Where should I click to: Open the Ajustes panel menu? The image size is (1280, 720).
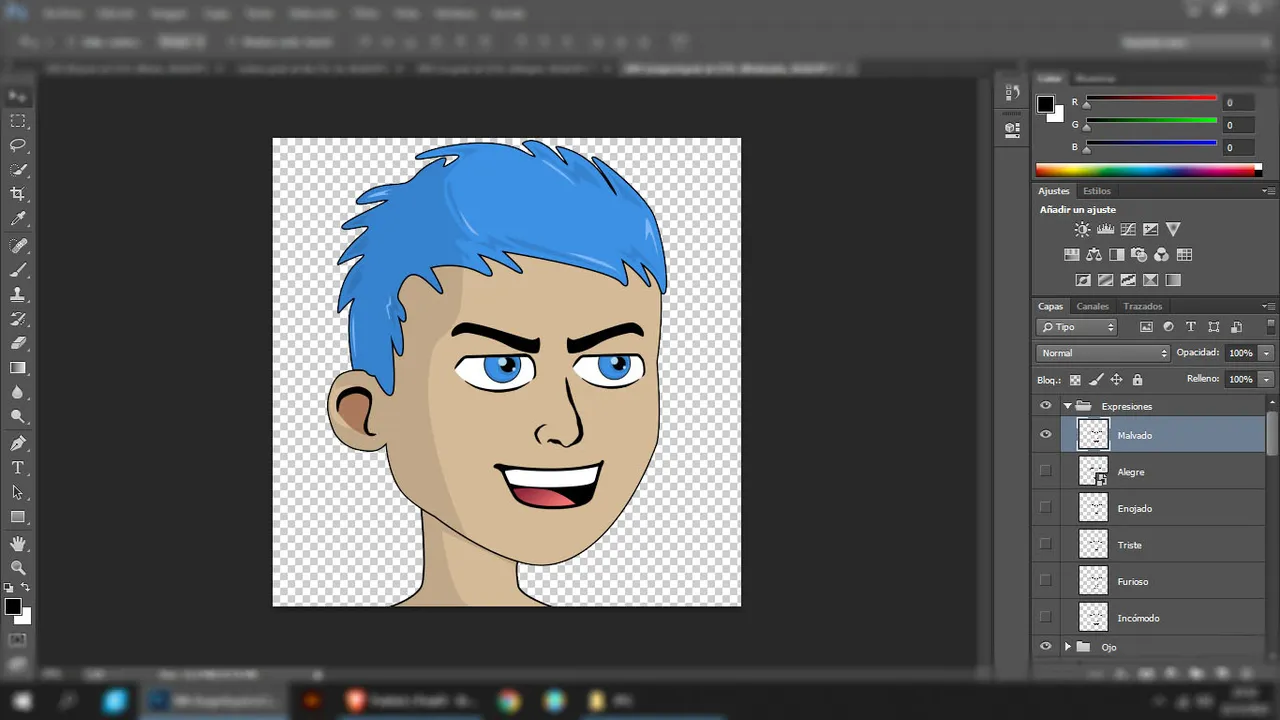pos(1268,191)
